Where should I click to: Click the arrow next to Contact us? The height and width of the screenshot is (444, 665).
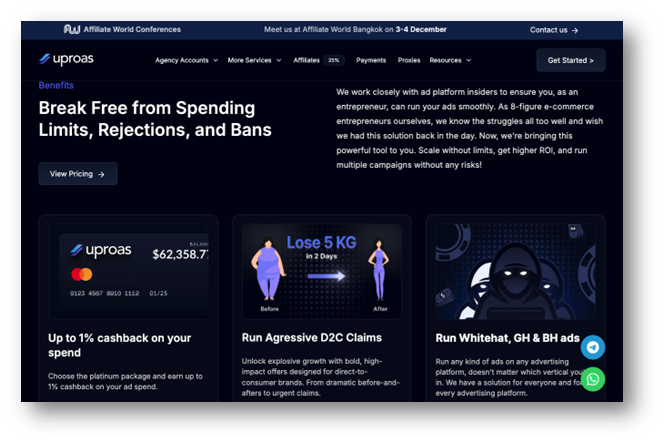pos(575,31)
